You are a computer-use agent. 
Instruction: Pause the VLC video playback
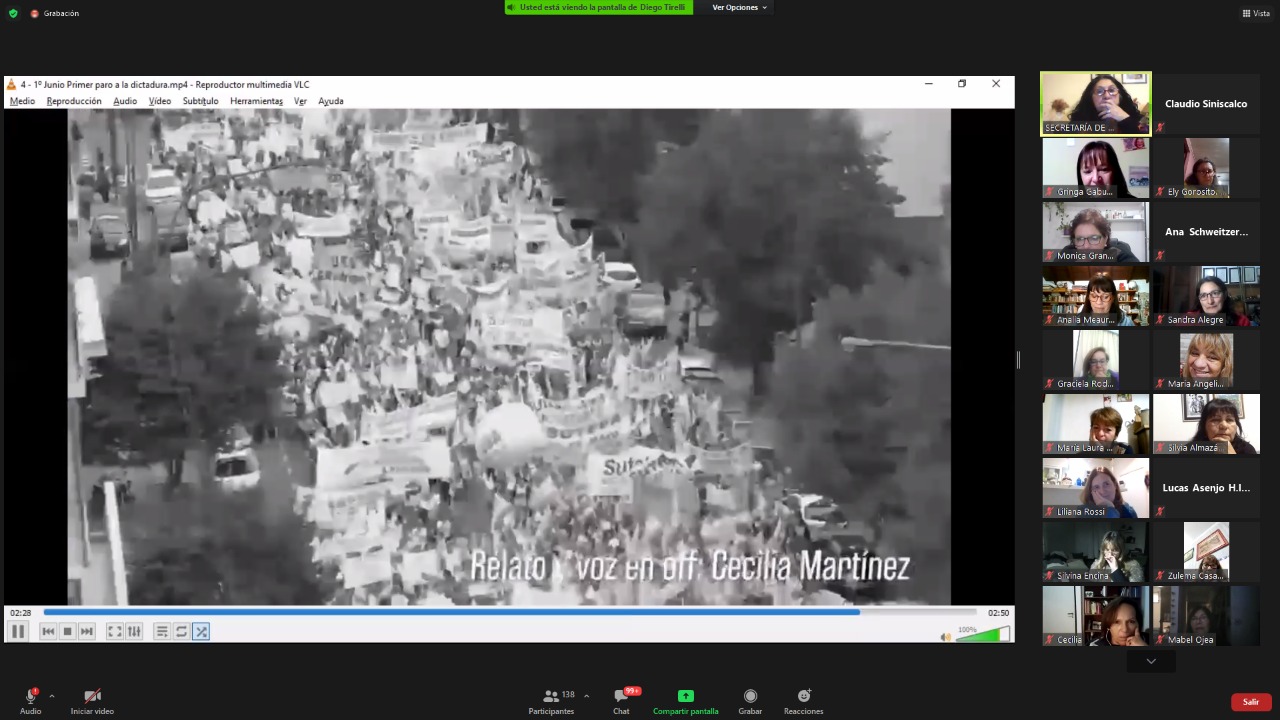coord(18,631)
